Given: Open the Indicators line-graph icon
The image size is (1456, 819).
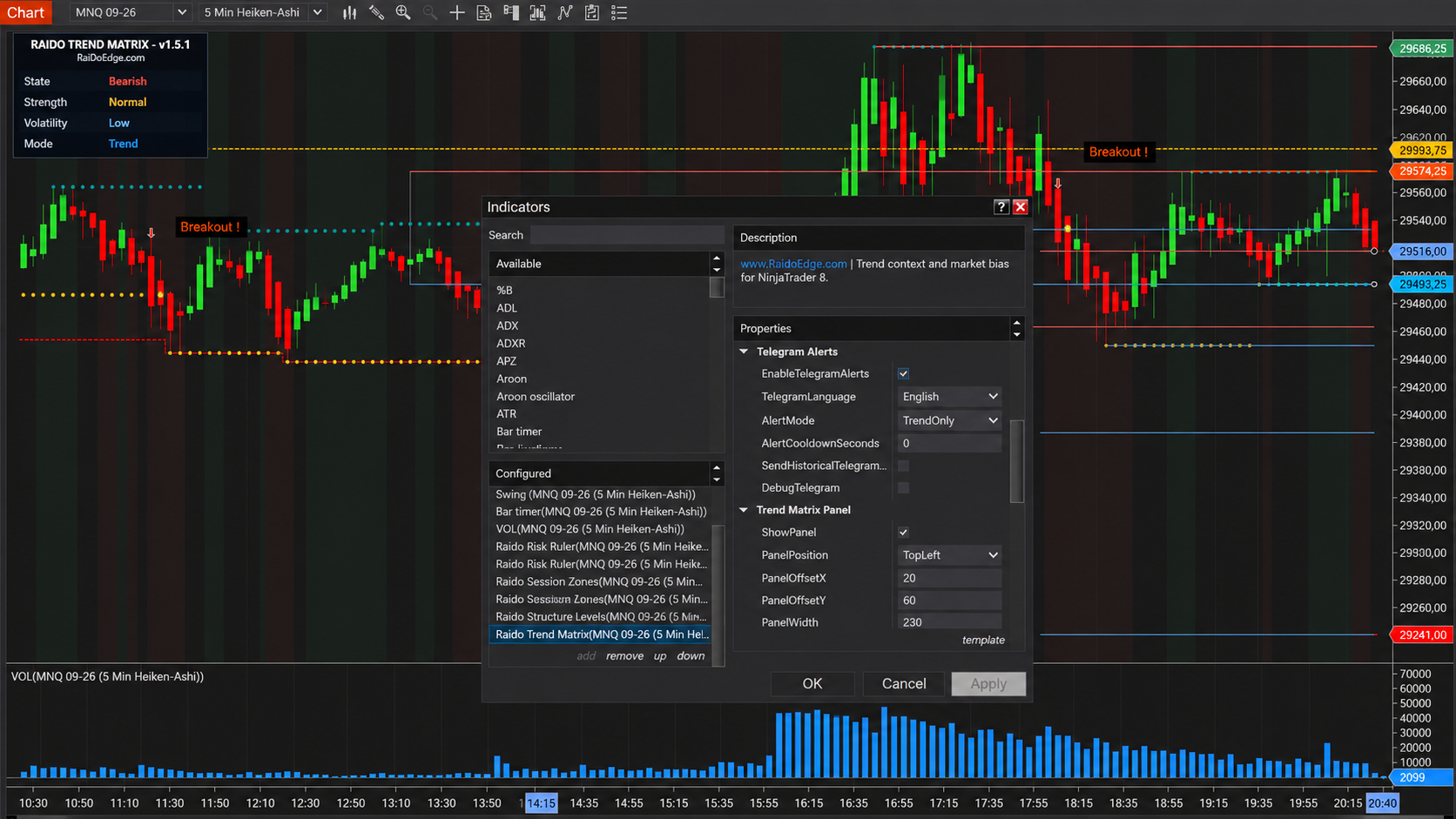Looking at the screenshot, I should click(565, 12).
